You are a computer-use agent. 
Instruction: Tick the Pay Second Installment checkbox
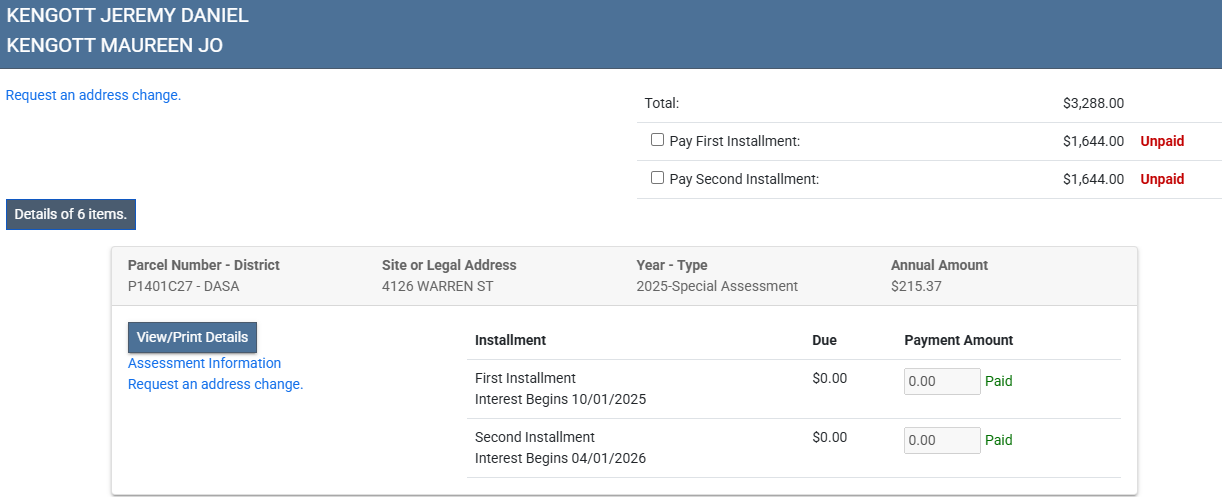coord(657,178)
